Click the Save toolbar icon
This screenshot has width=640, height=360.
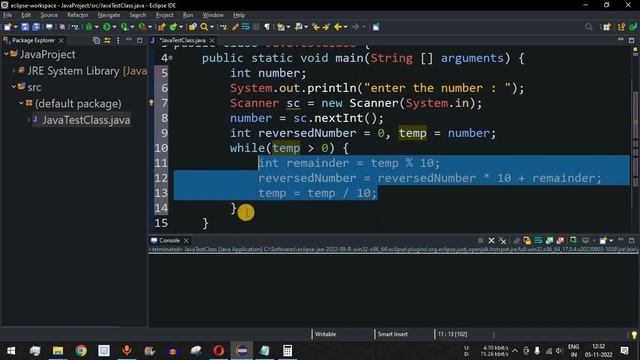point(25,27)
